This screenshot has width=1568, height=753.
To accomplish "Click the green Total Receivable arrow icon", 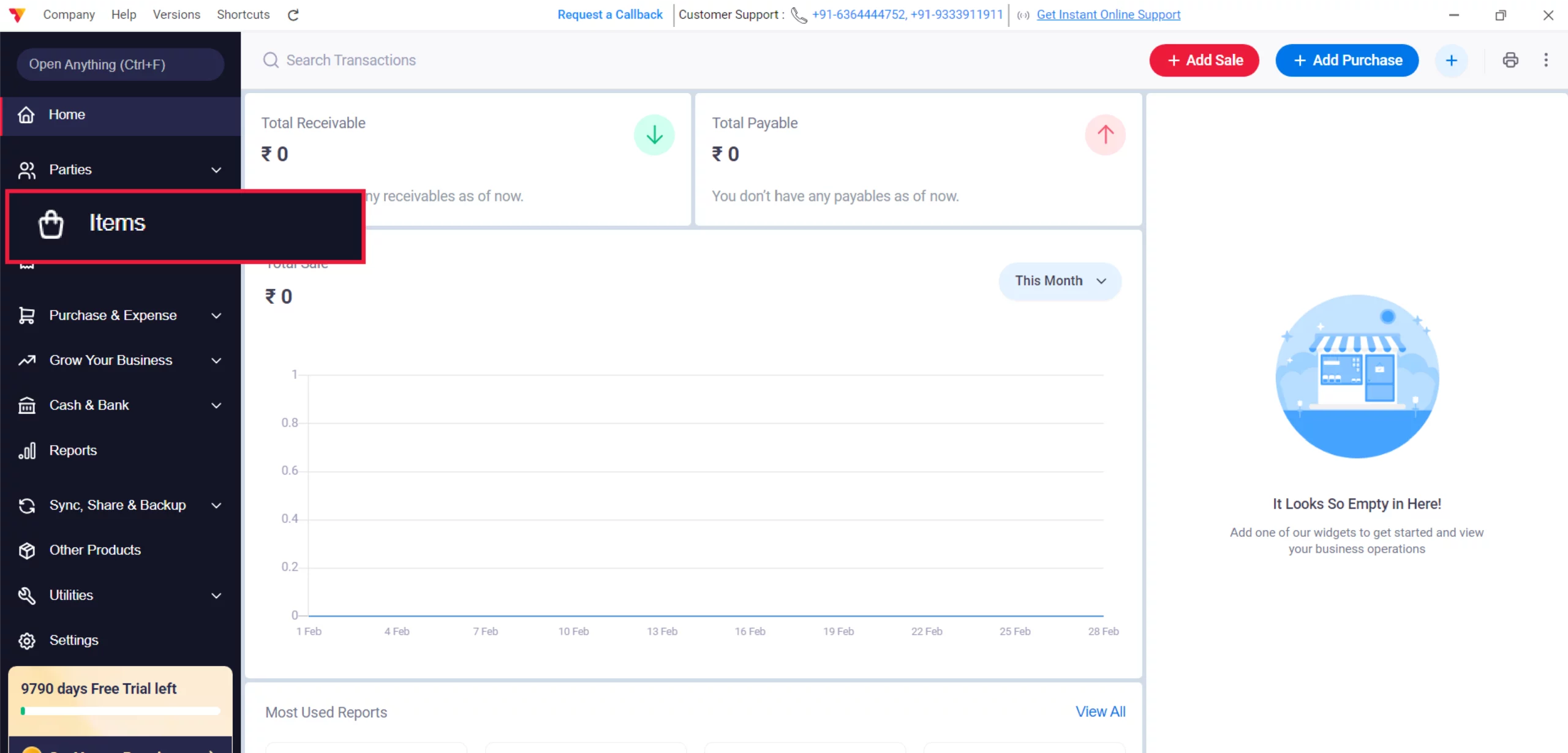I will [x=654, y=135].
